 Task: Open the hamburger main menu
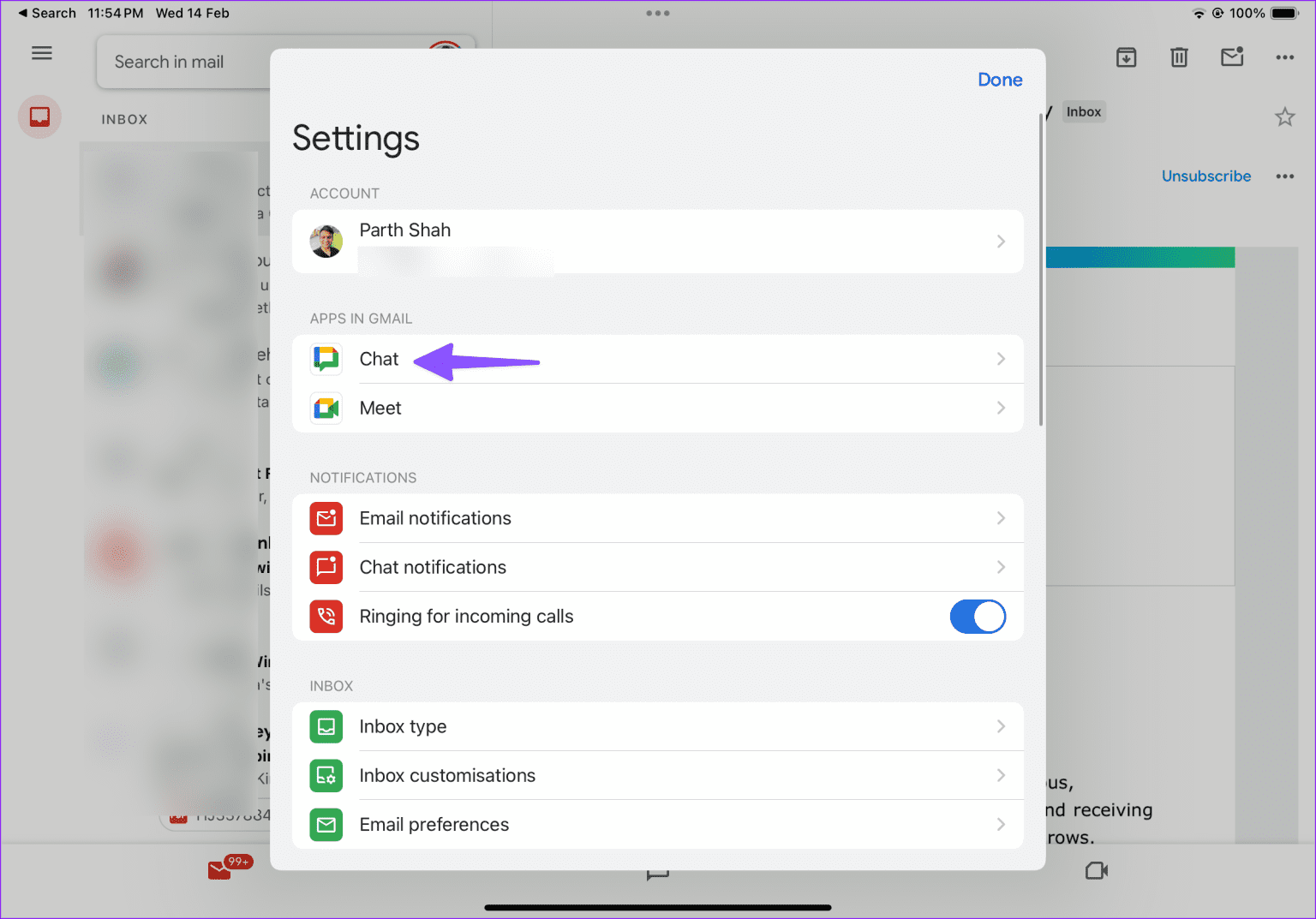[42, 53]
